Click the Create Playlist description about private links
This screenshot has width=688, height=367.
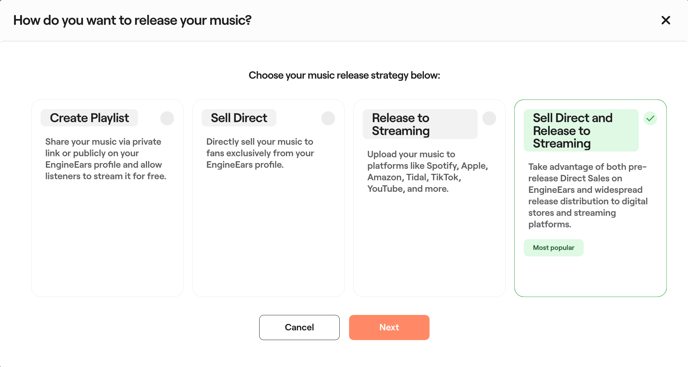coord(106,159)
